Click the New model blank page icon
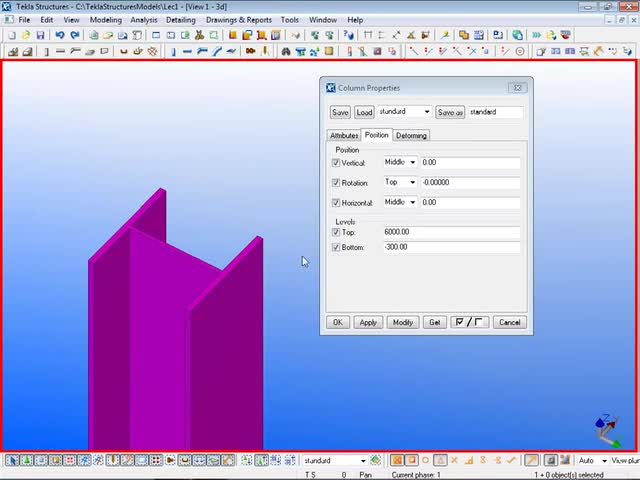Image resolution: width=640 pixels, height=480 pixels. pyautogui.click(x=12, y=36)
